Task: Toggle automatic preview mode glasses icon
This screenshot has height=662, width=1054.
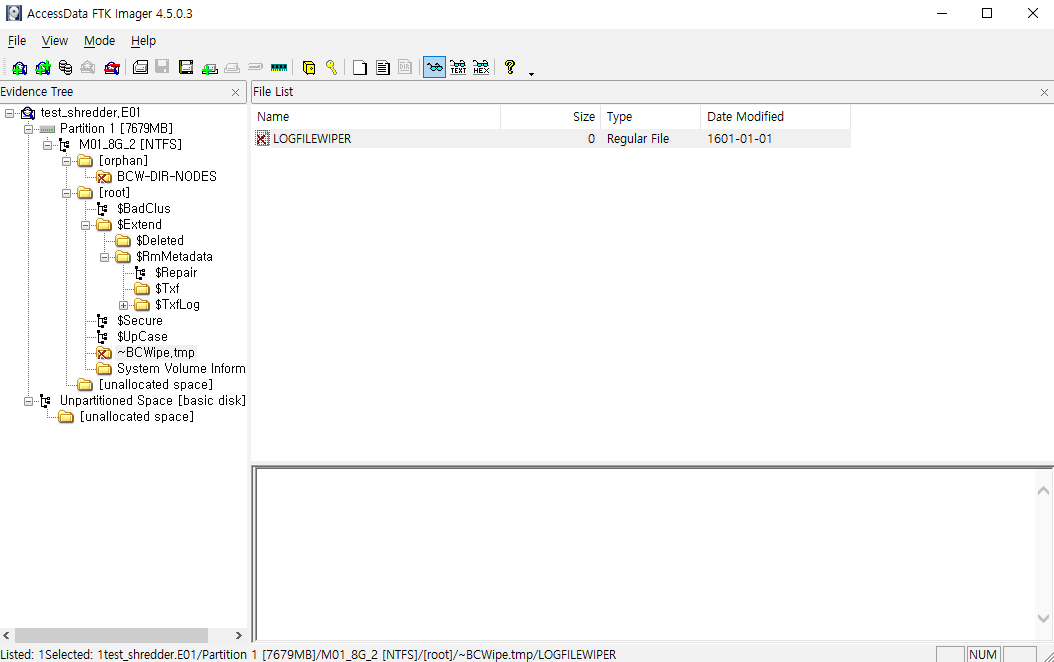Action: 434,67
